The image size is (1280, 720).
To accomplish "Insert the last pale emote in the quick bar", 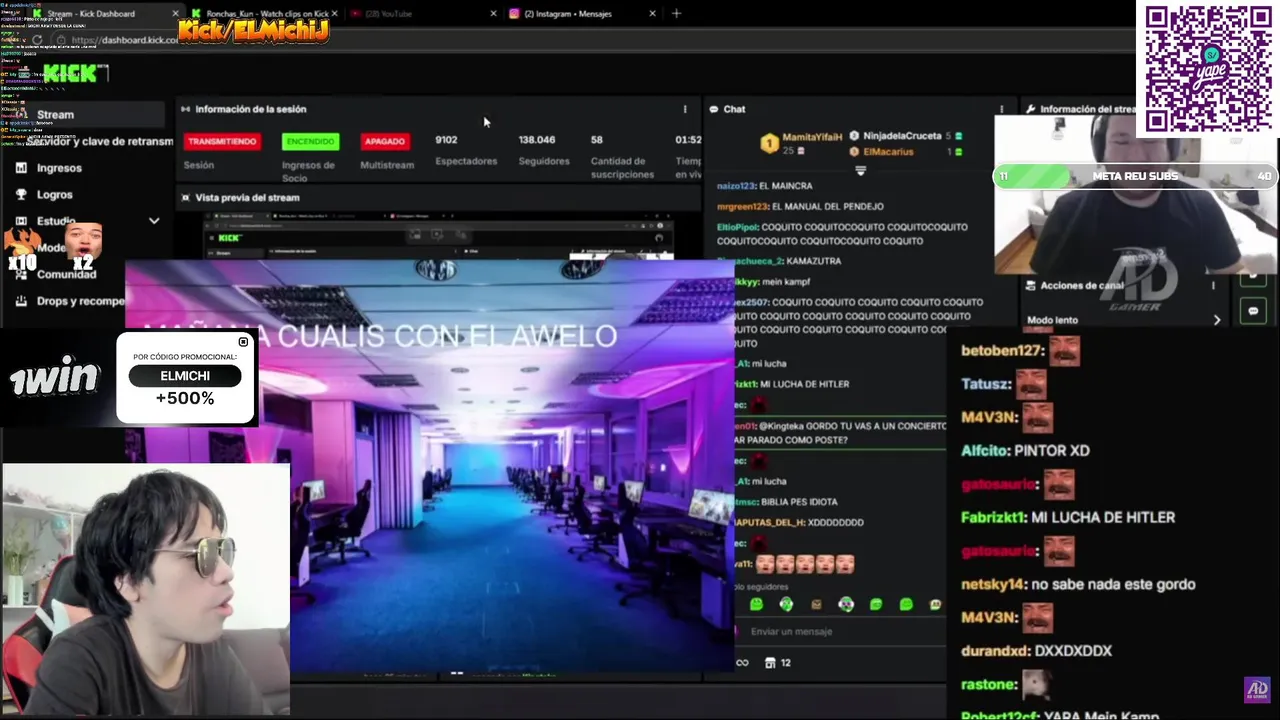I will pyautogui.click(x=935, y=604).
